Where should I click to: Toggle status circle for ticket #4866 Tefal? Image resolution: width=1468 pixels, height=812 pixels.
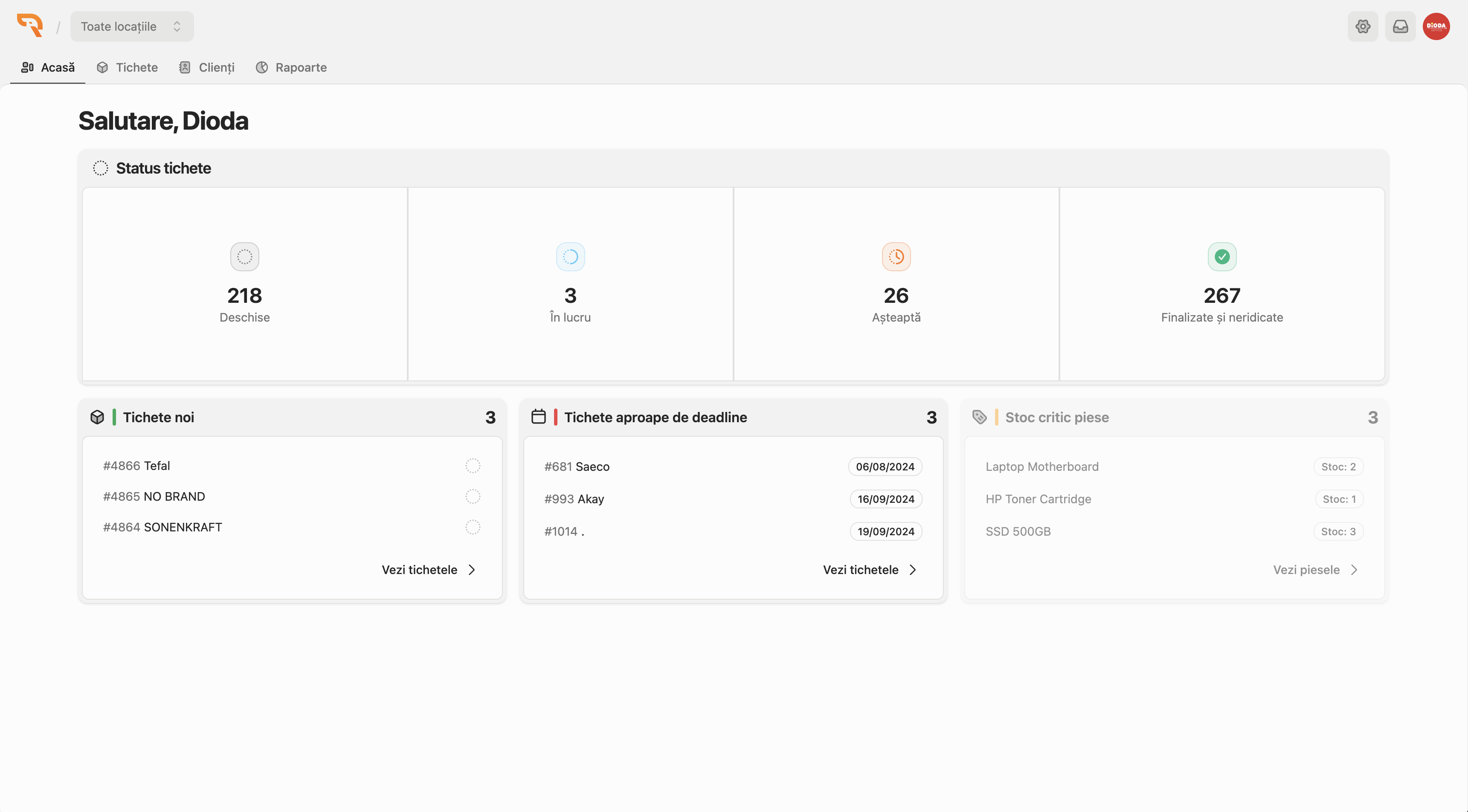coord(473,466)
